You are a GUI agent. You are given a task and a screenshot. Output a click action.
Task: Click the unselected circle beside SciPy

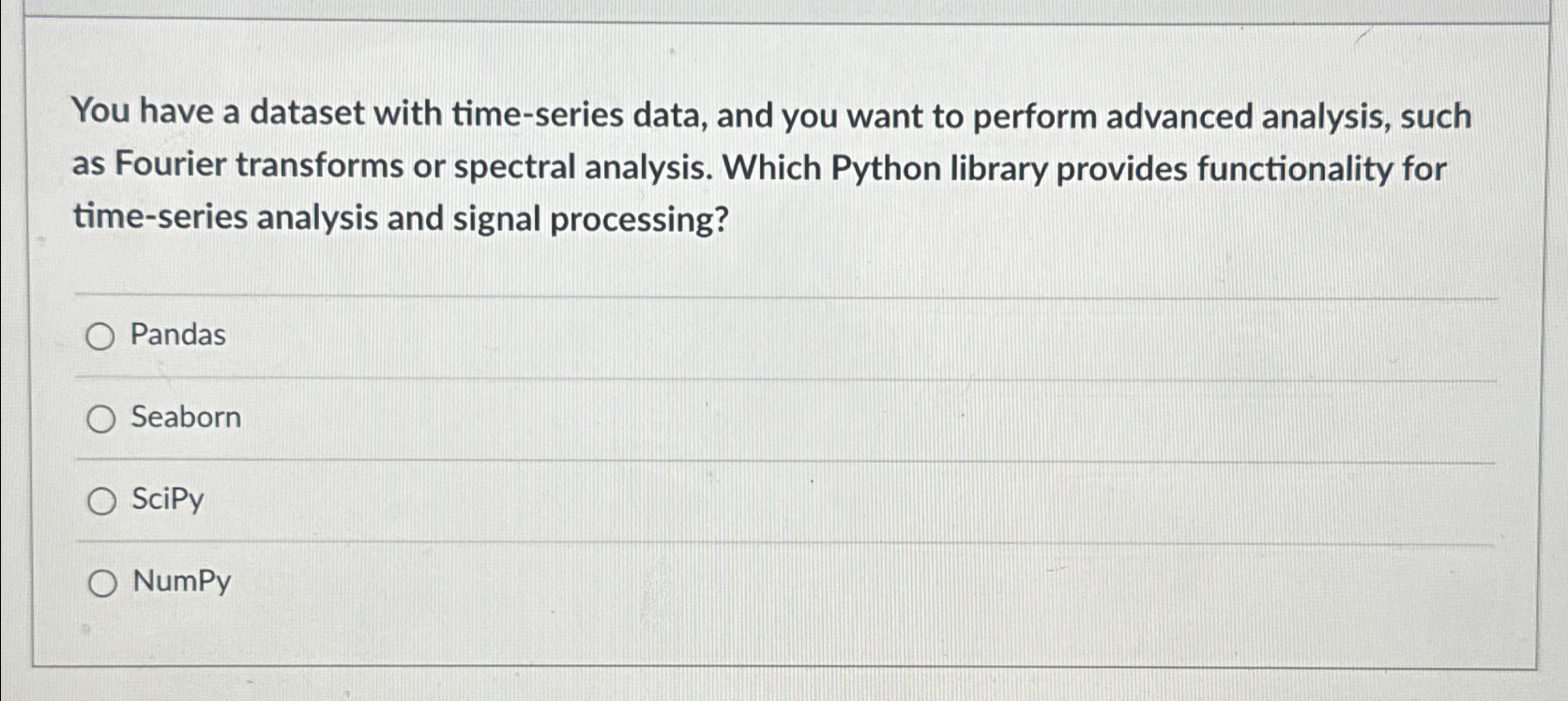point(101,501)
